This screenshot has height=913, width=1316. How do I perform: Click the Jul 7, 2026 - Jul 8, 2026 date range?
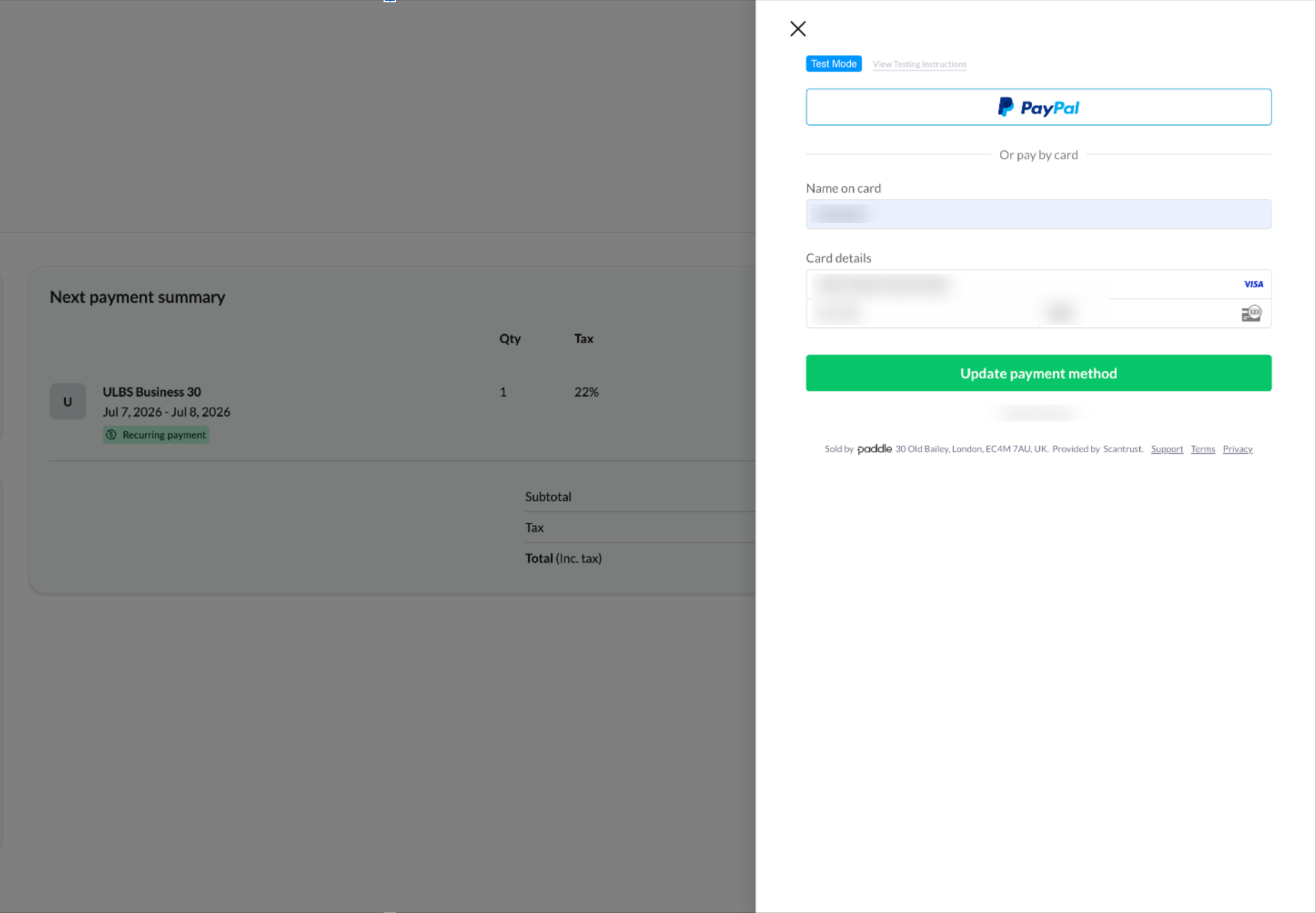[x=166, y=412]
